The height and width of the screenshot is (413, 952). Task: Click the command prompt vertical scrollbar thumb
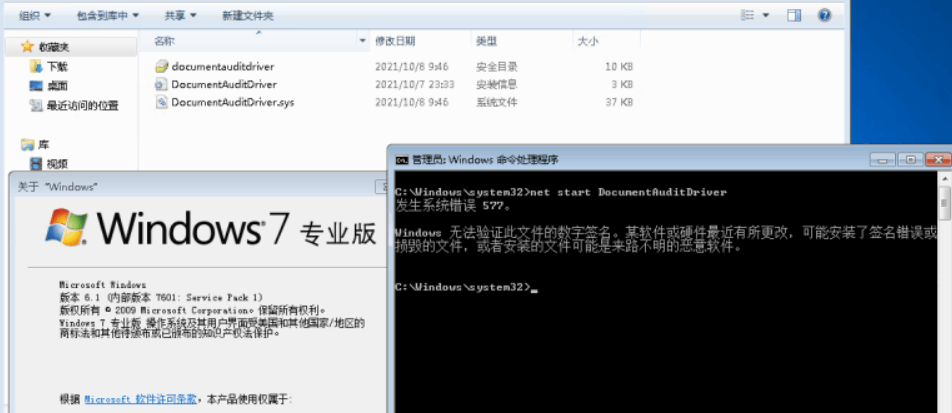[x=944, y=202]
